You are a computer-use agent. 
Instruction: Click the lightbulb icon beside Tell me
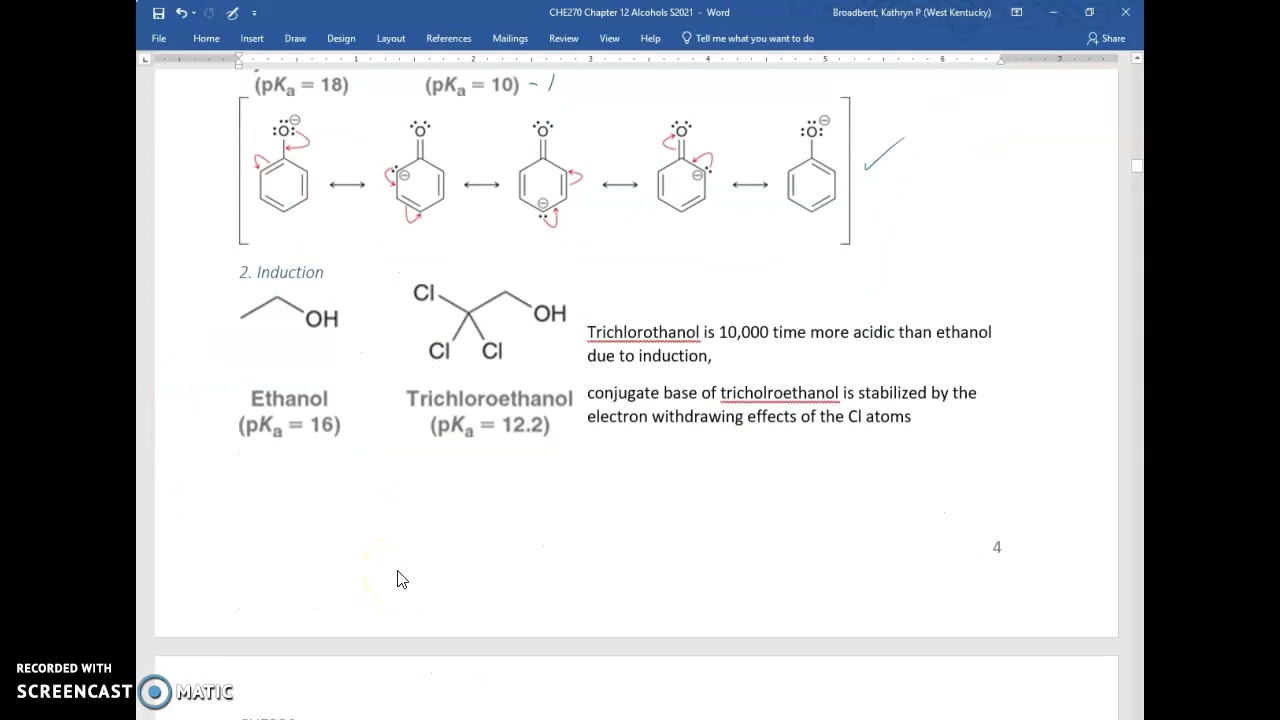[686, 38]
